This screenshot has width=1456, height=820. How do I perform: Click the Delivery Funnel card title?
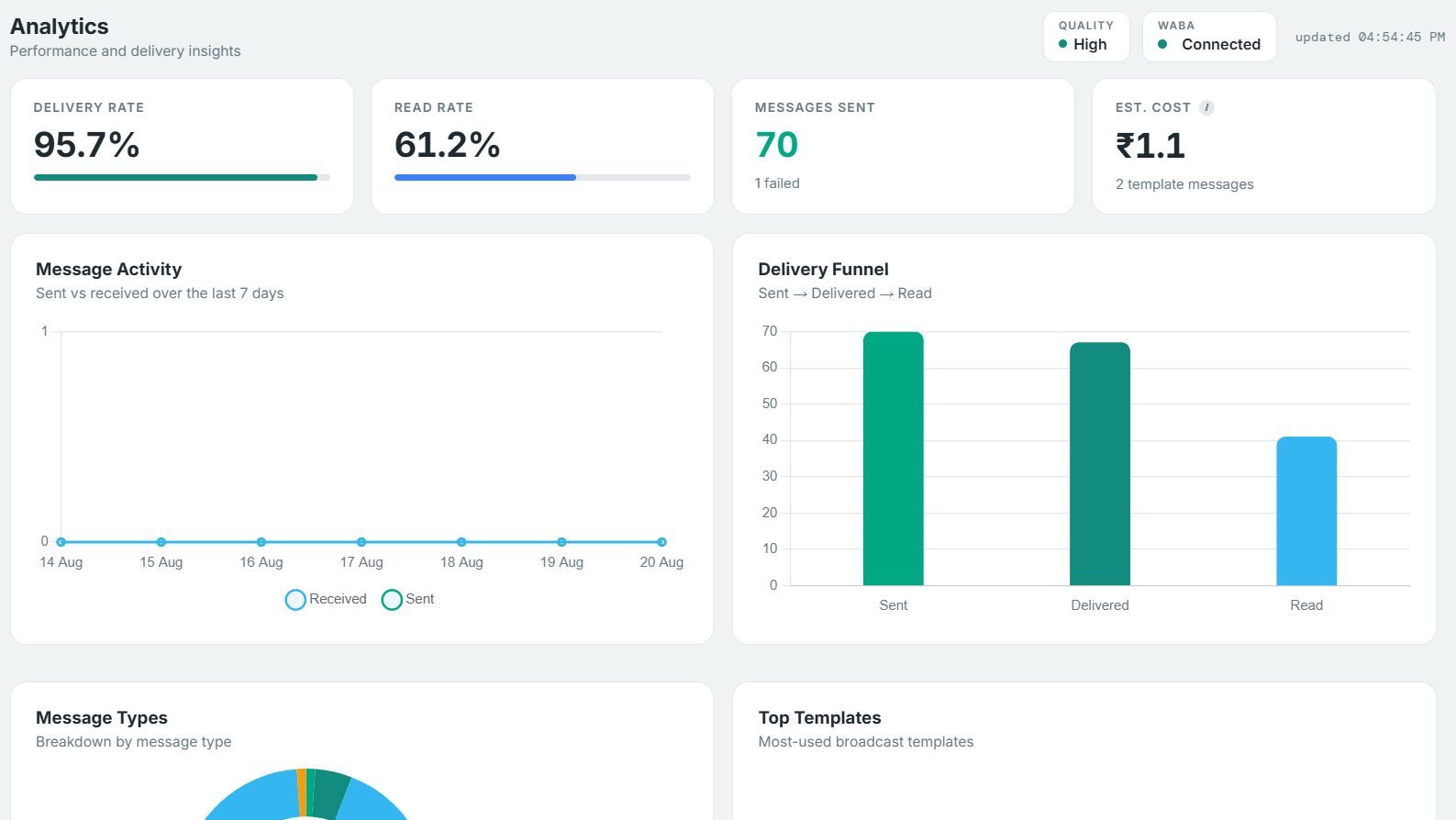pos(824,270)
